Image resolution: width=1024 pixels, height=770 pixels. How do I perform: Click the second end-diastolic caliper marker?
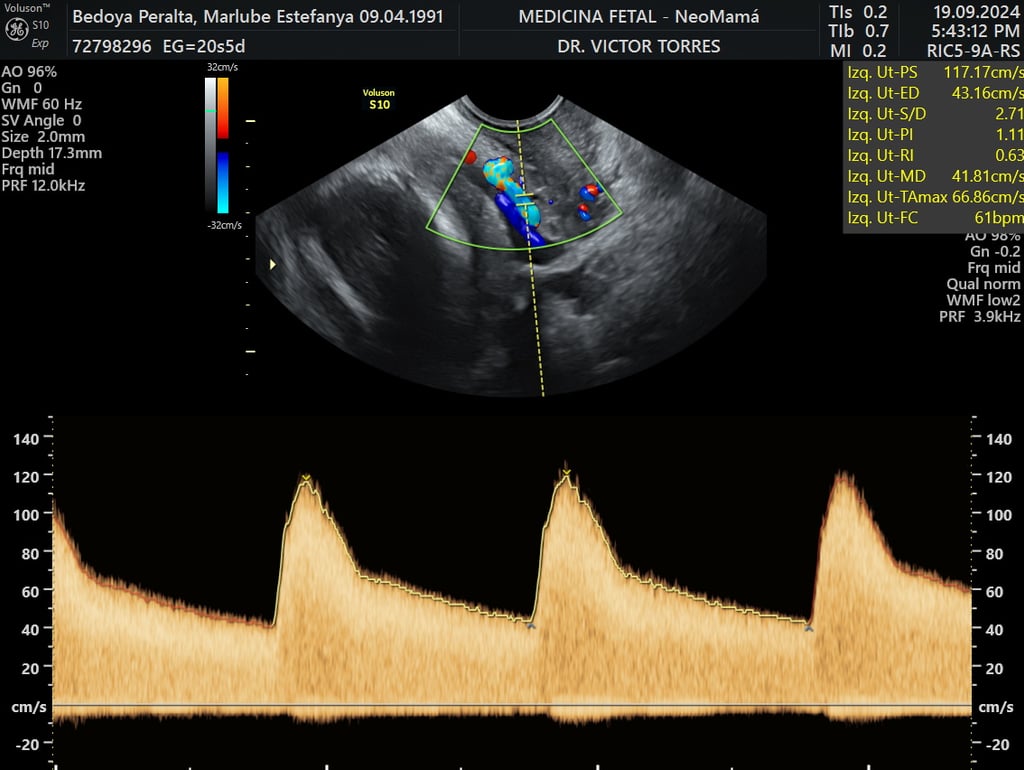pyautogui.click(x=809, y=629)
